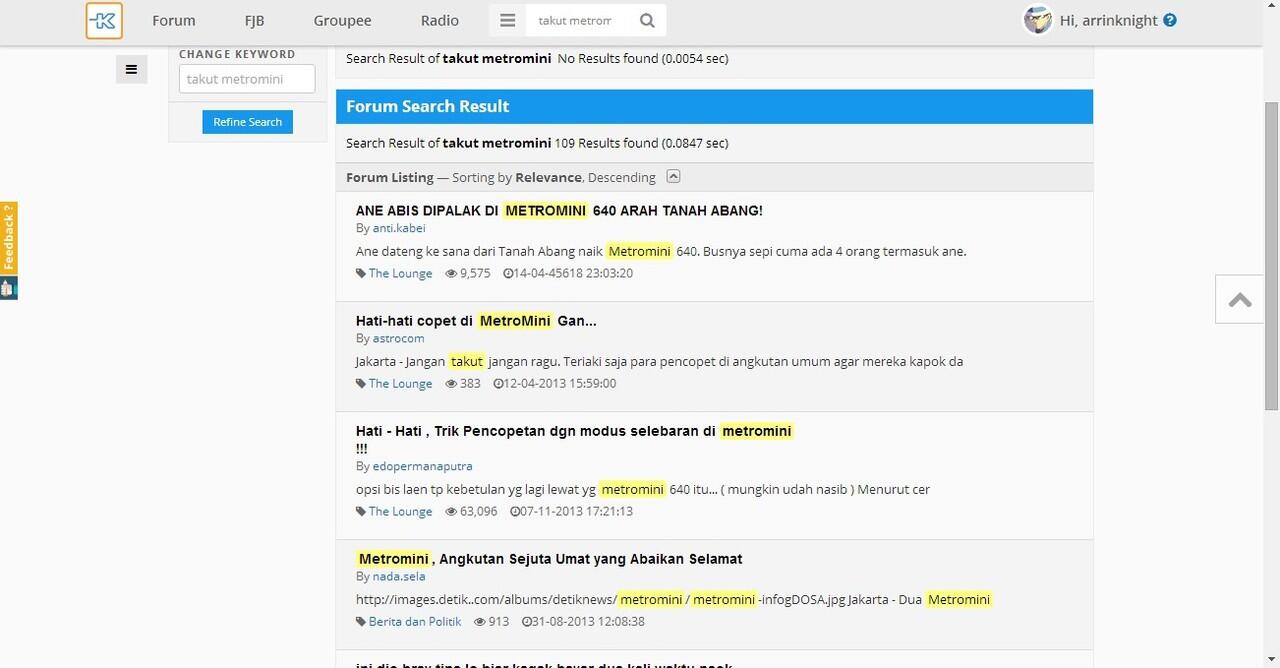Open The Lounge tag for edopermanaputra thread
The width and height of the screenshot is (1280, 668).
tap(400, 511)
